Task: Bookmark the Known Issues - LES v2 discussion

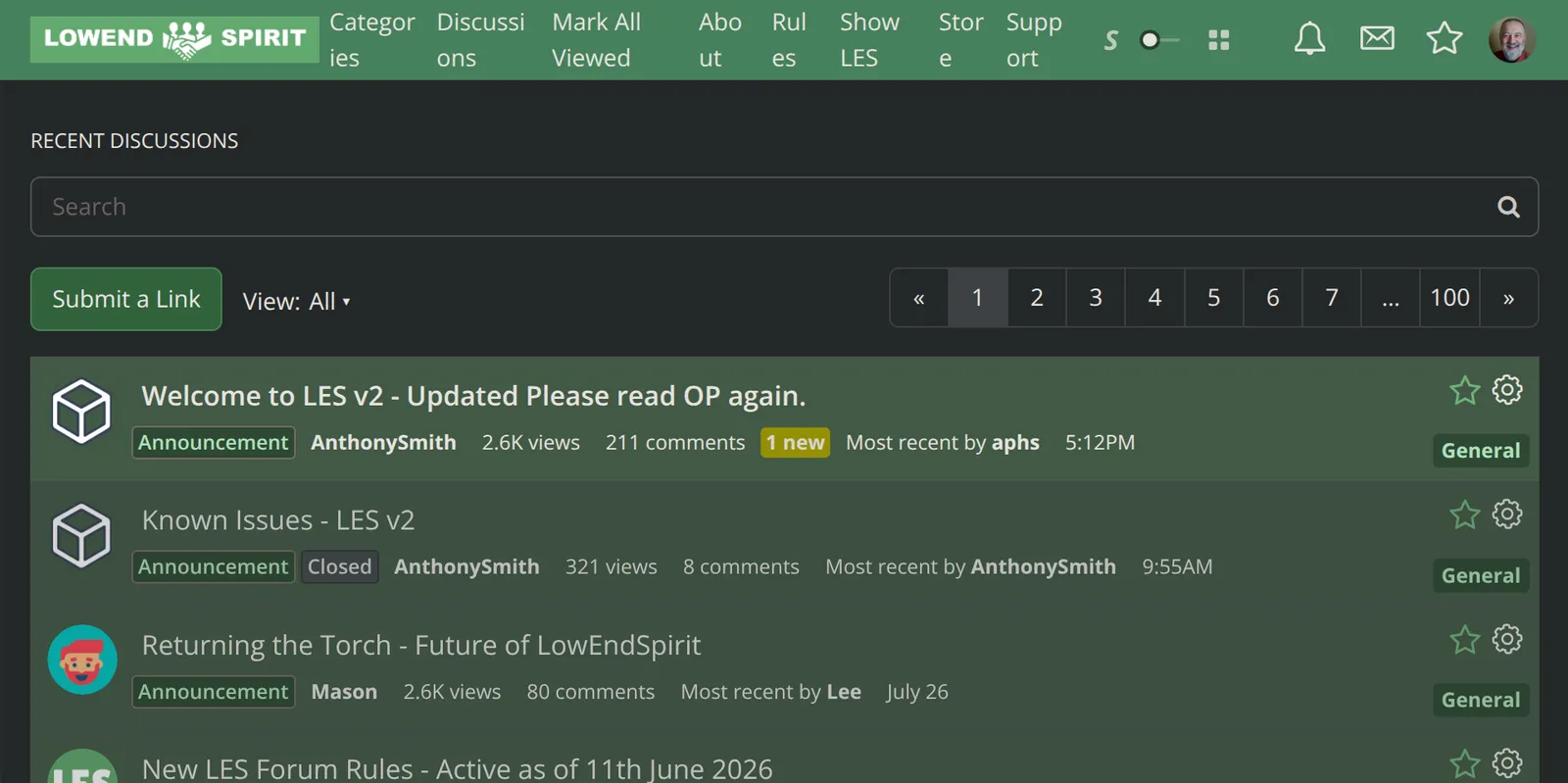Action: pyautogui.click(x=1464, y=514)
